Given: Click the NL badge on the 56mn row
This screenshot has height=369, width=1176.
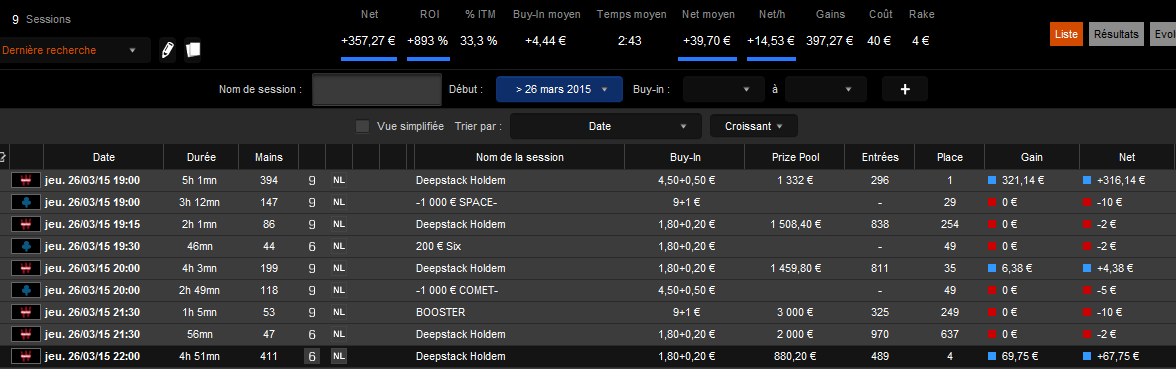Looking at the screenshot, I should click(339, 334).
